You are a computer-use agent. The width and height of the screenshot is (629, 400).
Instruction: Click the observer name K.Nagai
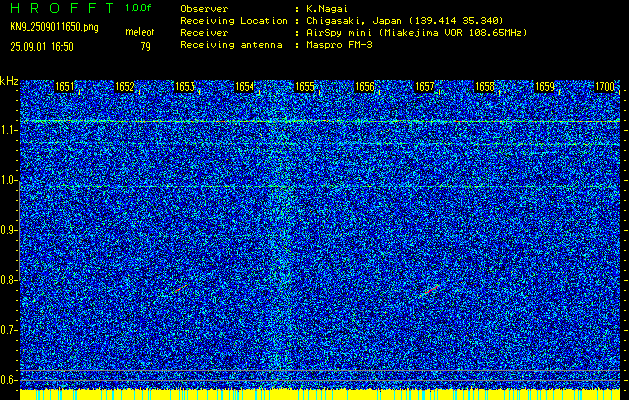click(x=327, y=9)
